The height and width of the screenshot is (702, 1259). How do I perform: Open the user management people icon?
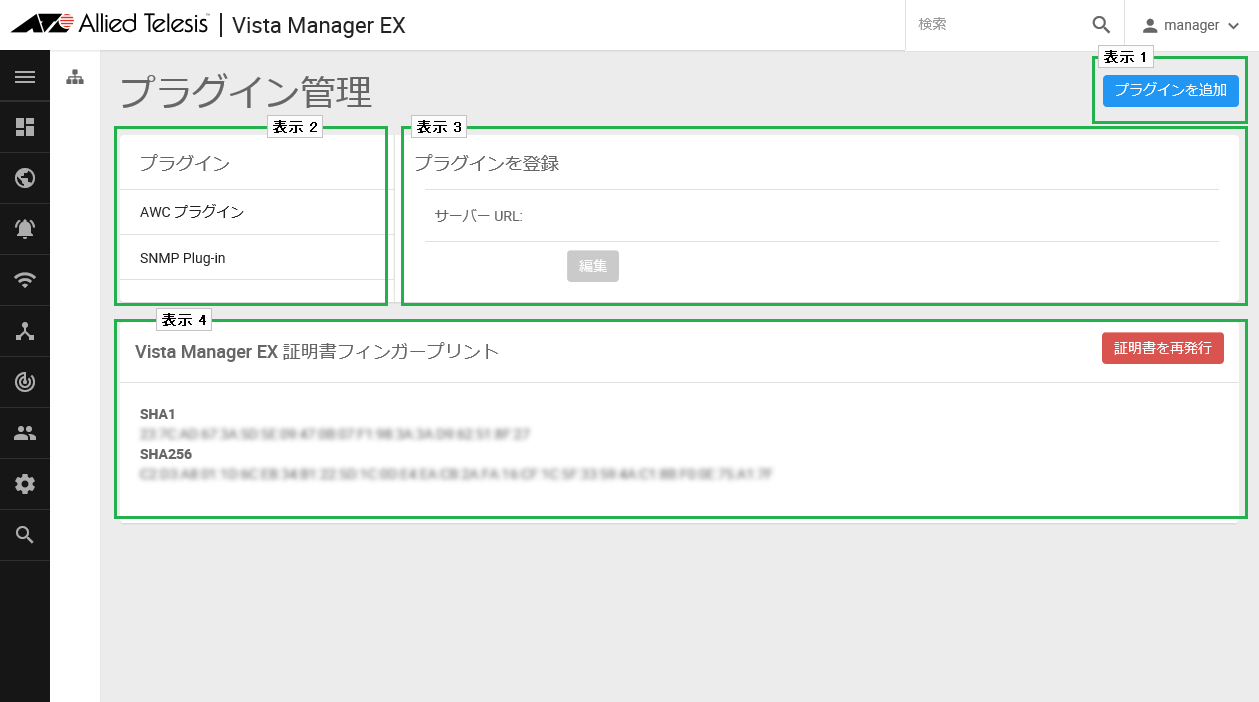pos(25,433)
